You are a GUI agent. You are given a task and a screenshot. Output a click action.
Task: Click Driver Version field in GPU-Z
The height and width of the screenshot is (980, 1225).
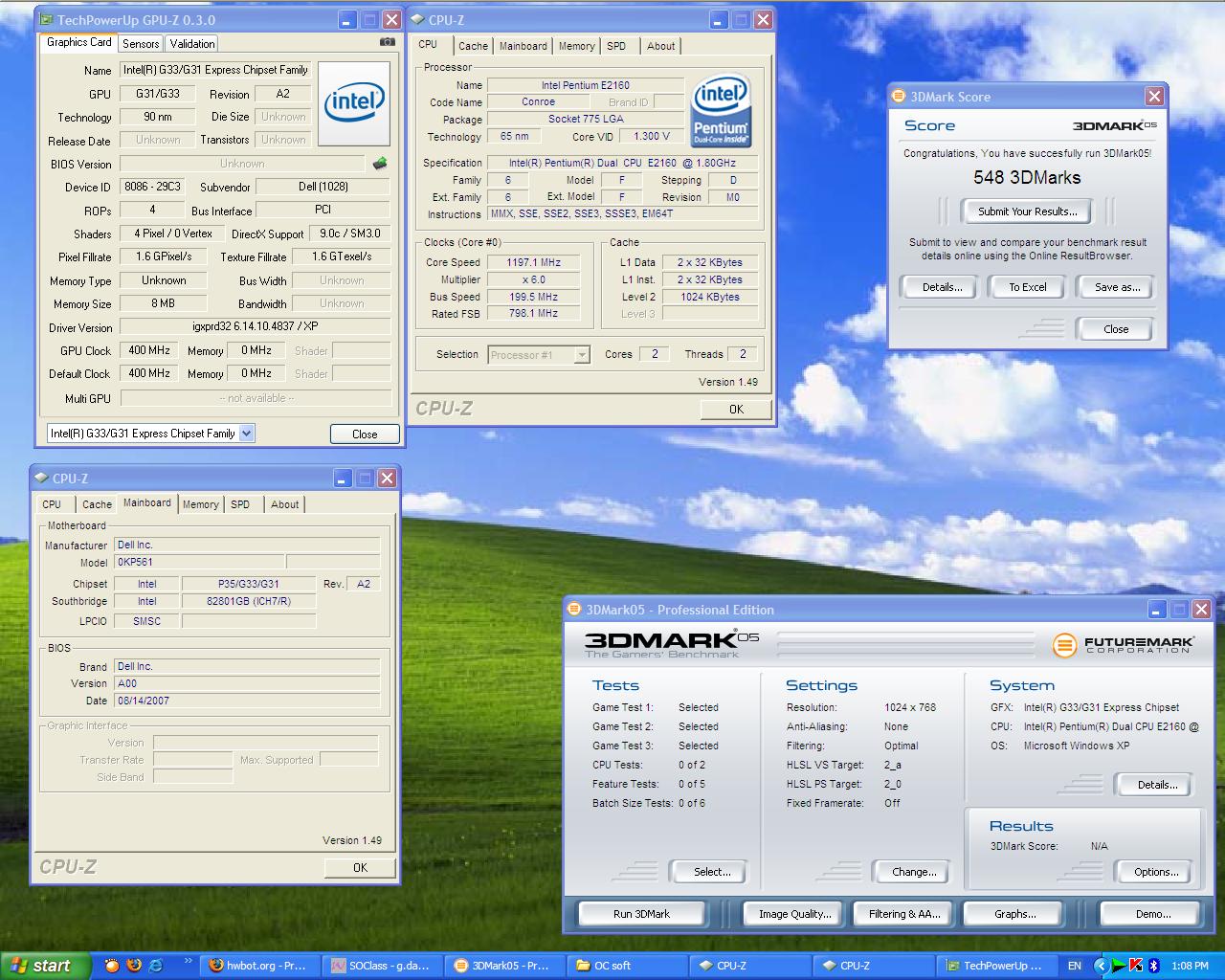click(x=256, y=326)
